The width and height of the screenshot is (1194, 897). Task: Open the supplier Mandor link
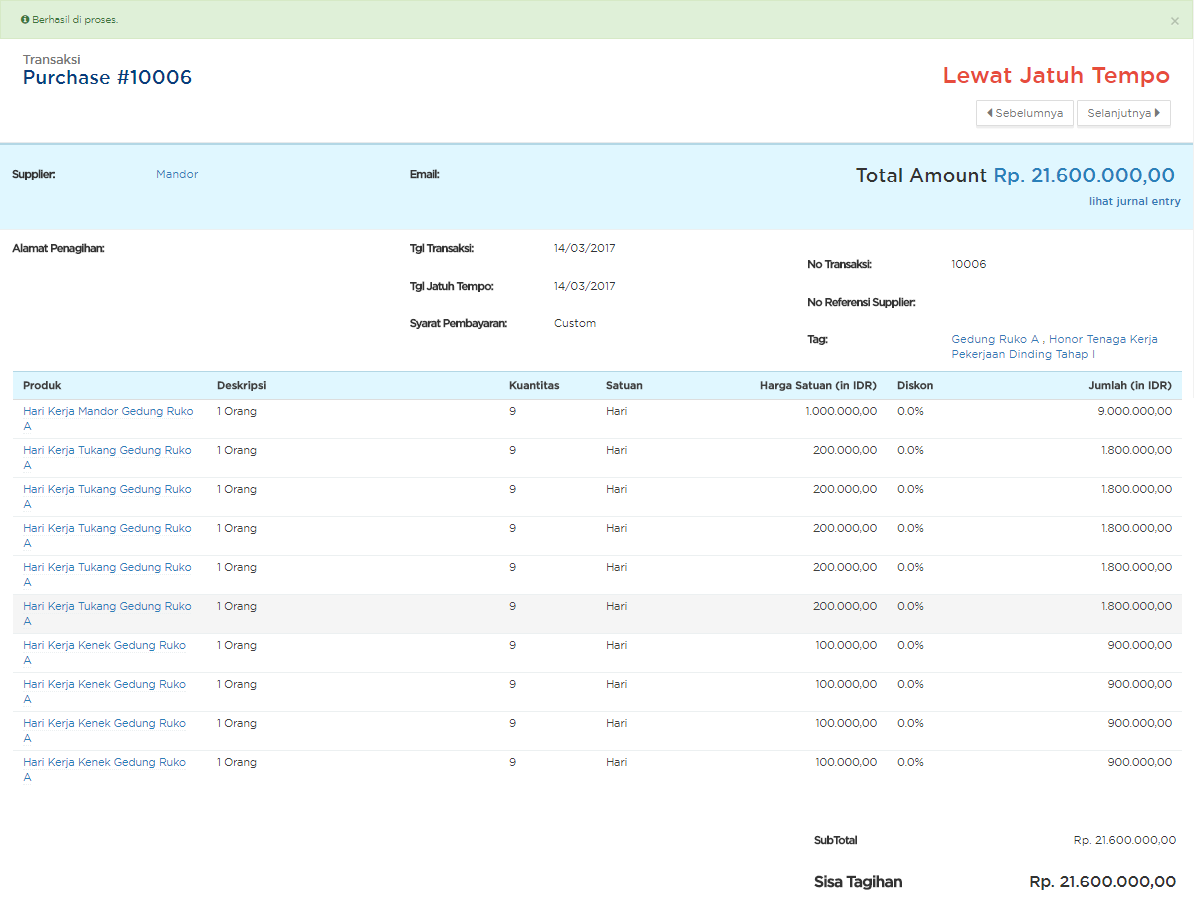[177, 174]
